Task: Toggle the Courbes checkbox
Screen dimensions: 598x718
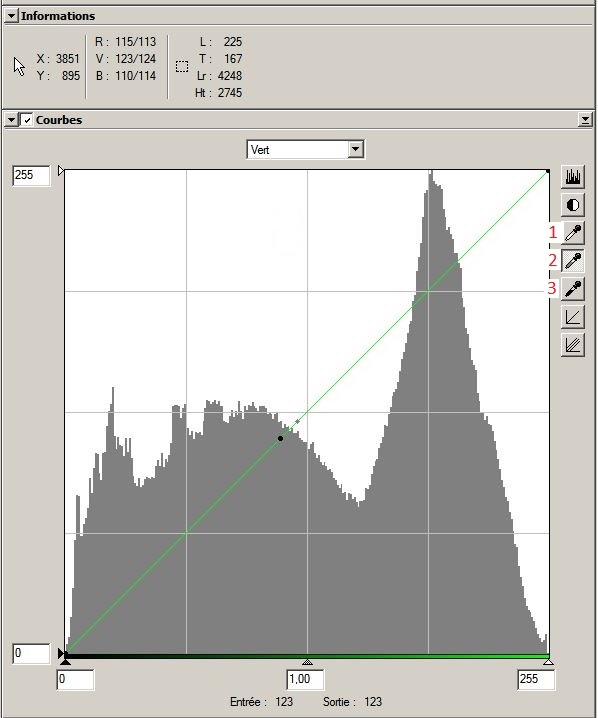Action: coord(27,120)
